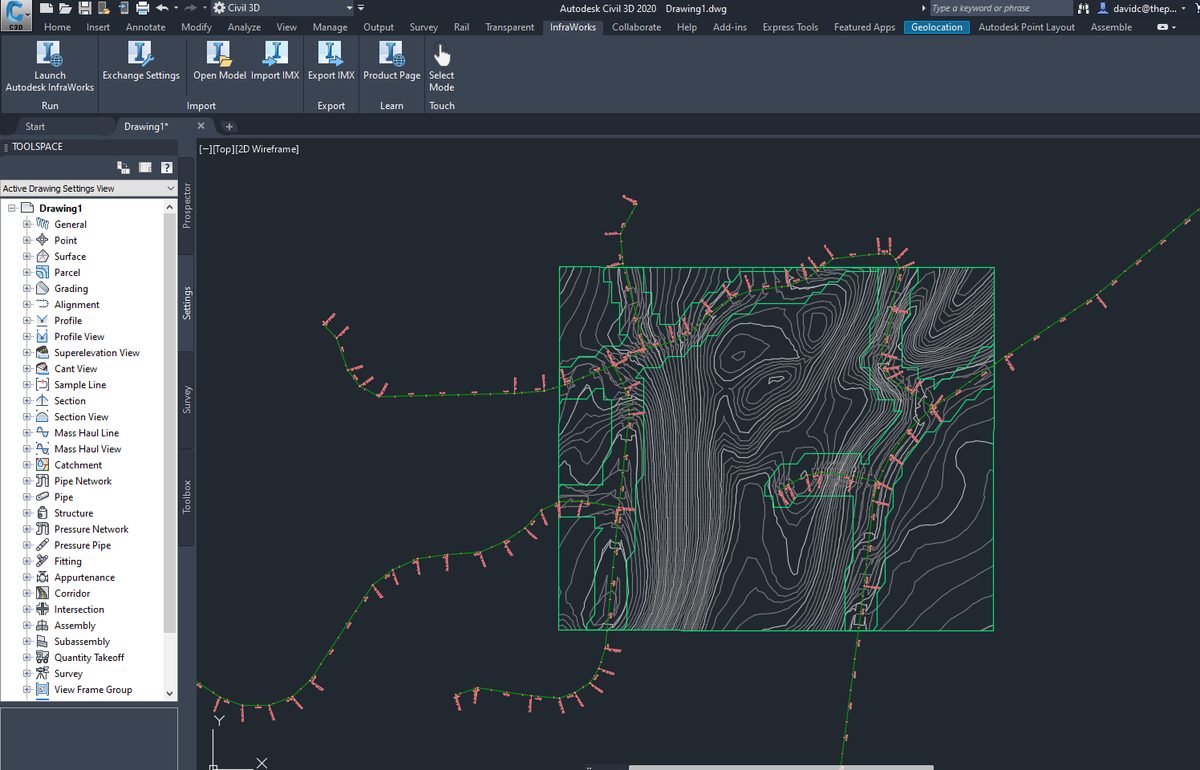Collapse the Drawing1 tree node
This screenshot has width=1200, height=770.
(x=12, y=208)
